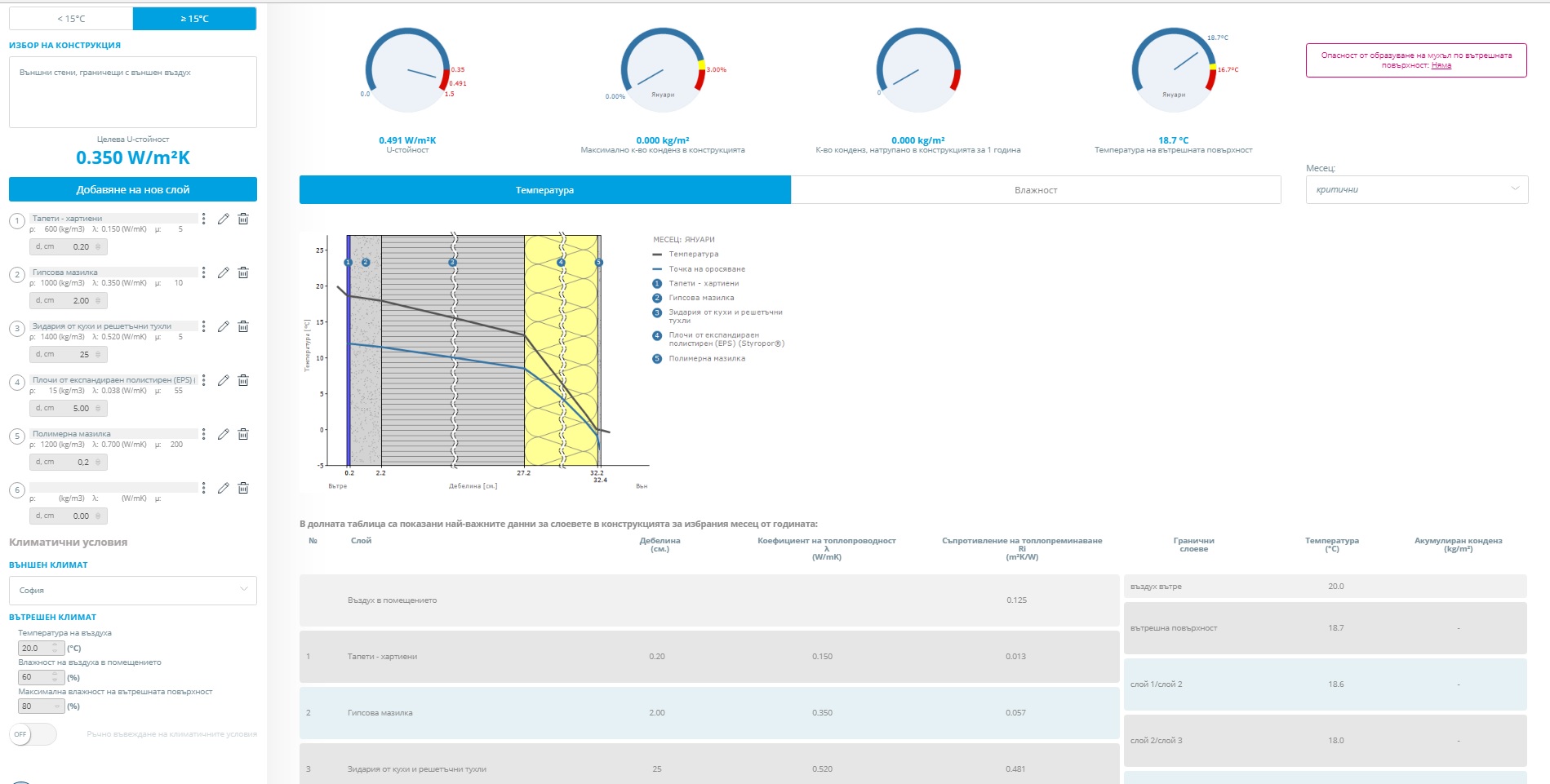
Task: Toggle manual climate conditions OFF switch
Action: [x=33, y=734]
